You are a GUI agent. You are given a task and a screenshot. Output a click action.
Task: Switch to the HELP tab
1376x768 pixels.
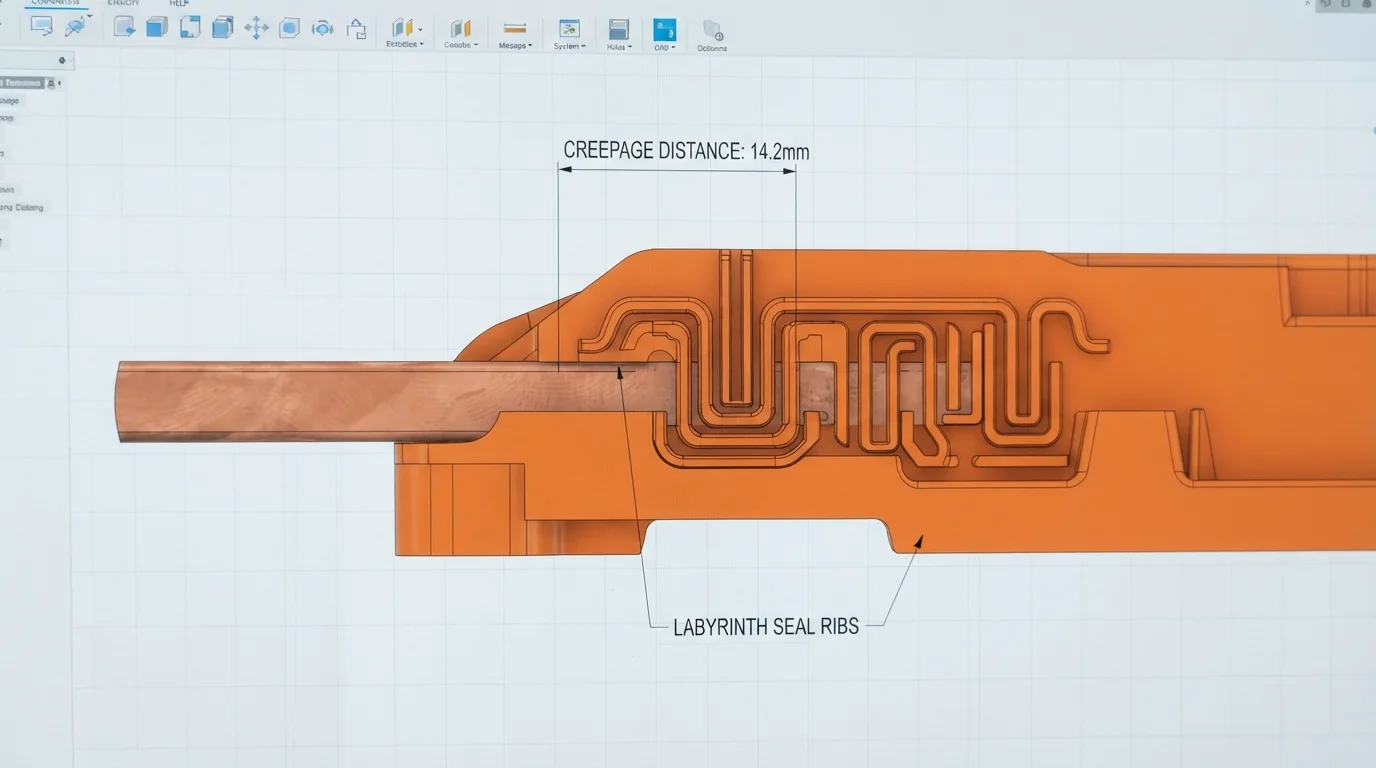click(179, 3)
